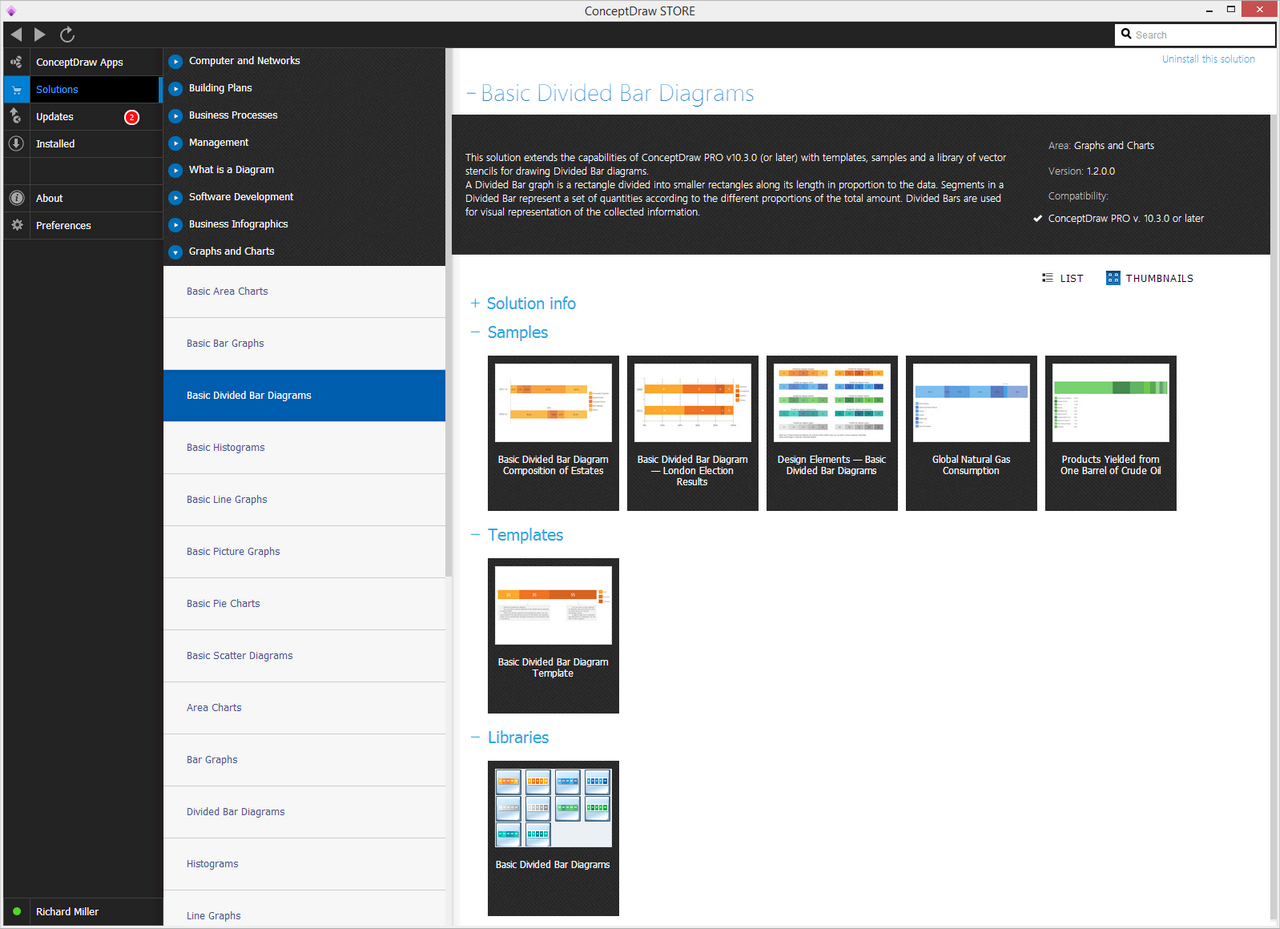1280x929 pixels.
Task: Click the solutions list scrollbar
Action: tap(449, 312)
